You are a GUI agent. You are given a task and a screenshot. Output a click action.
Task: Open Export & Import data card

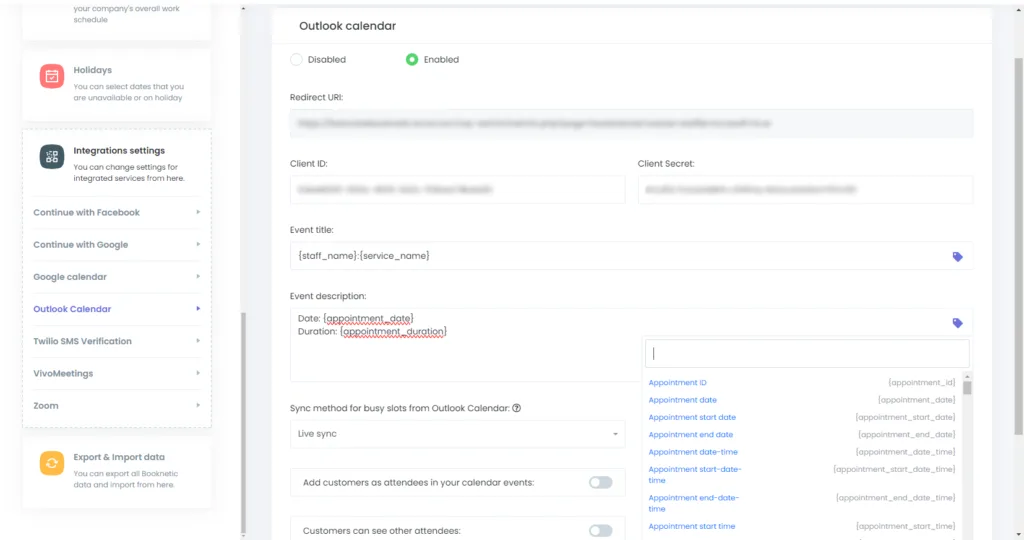(x=117, y=471)
